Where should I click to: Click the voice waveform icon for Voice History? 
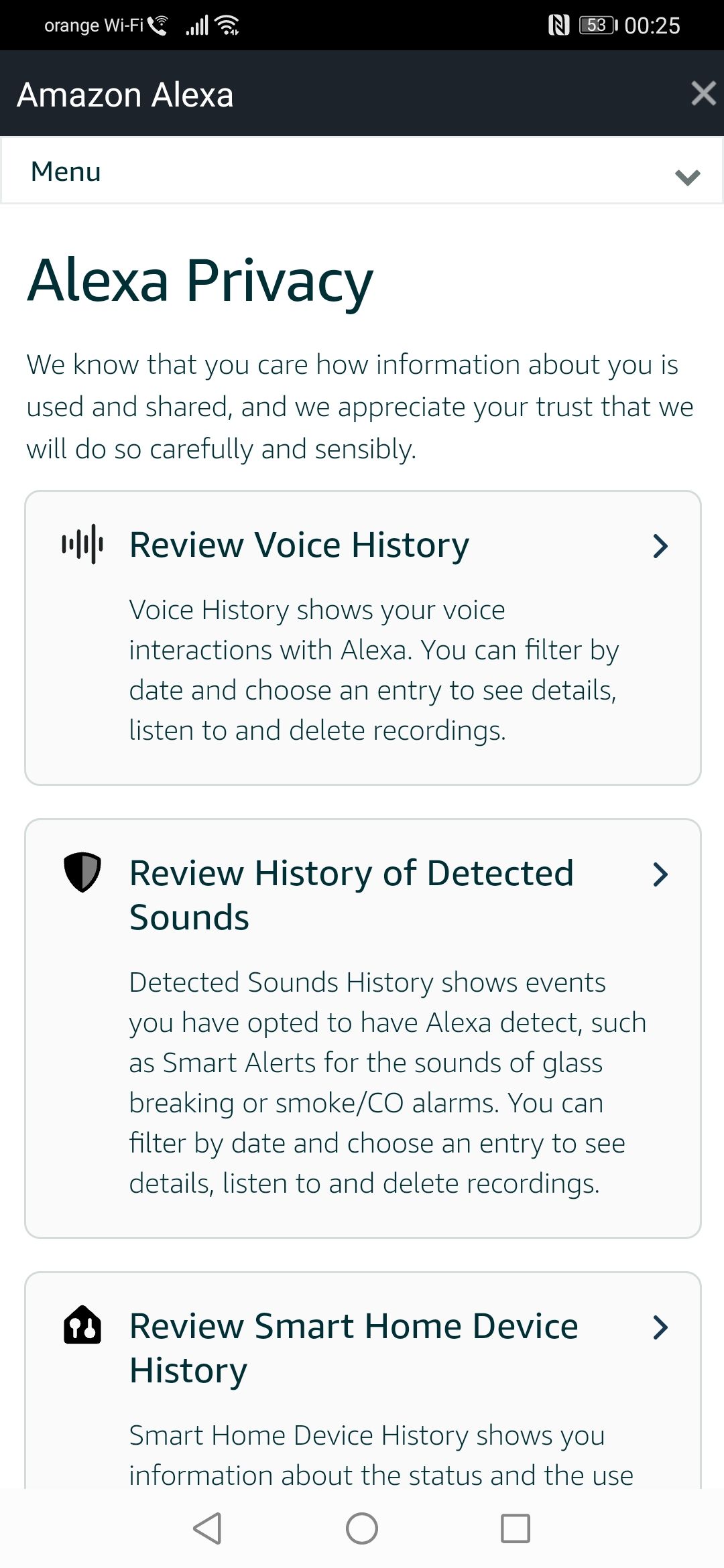84,545
